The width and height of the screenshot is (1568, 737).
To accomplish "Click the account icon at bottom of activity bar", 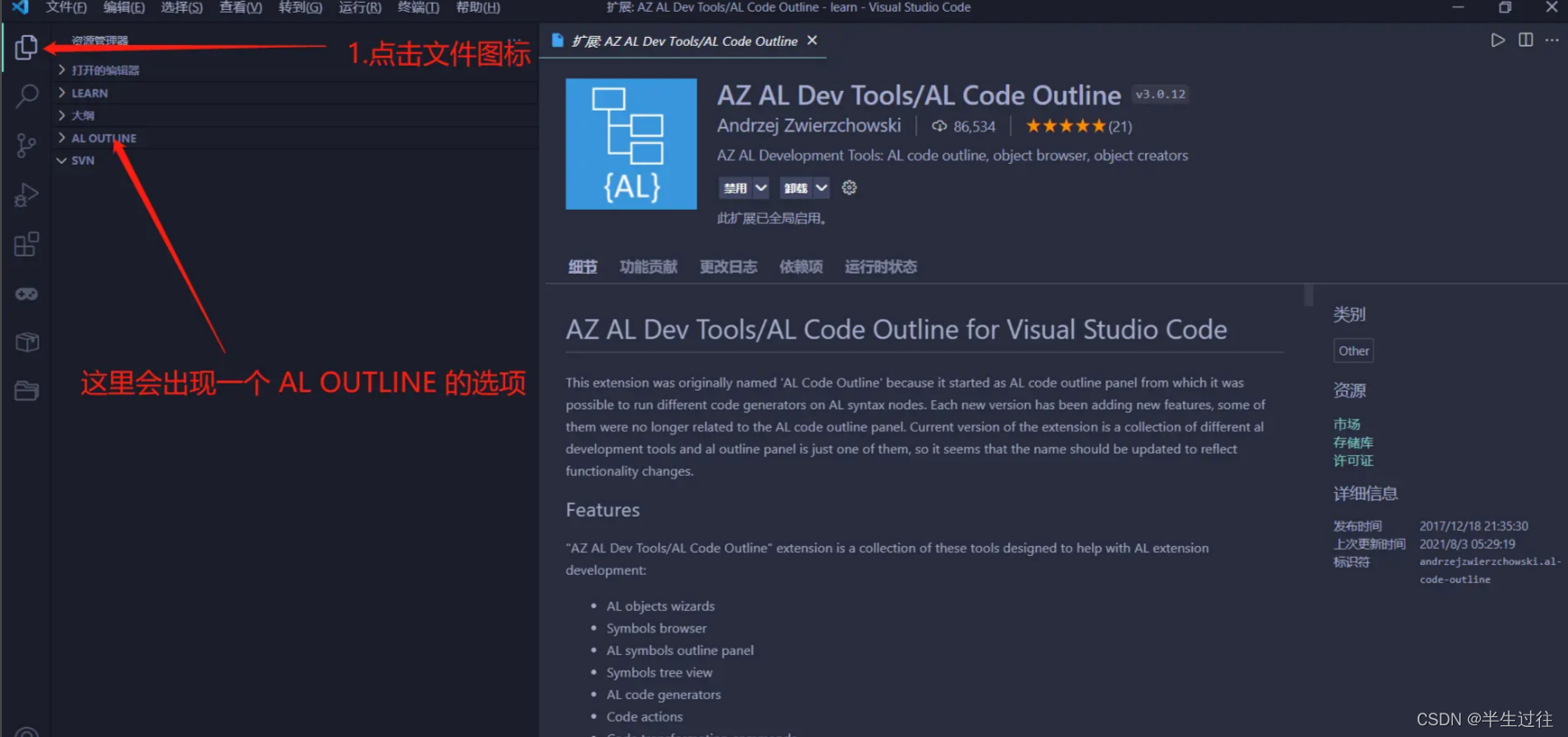I will pyautogui.click(x=26, y=732).
